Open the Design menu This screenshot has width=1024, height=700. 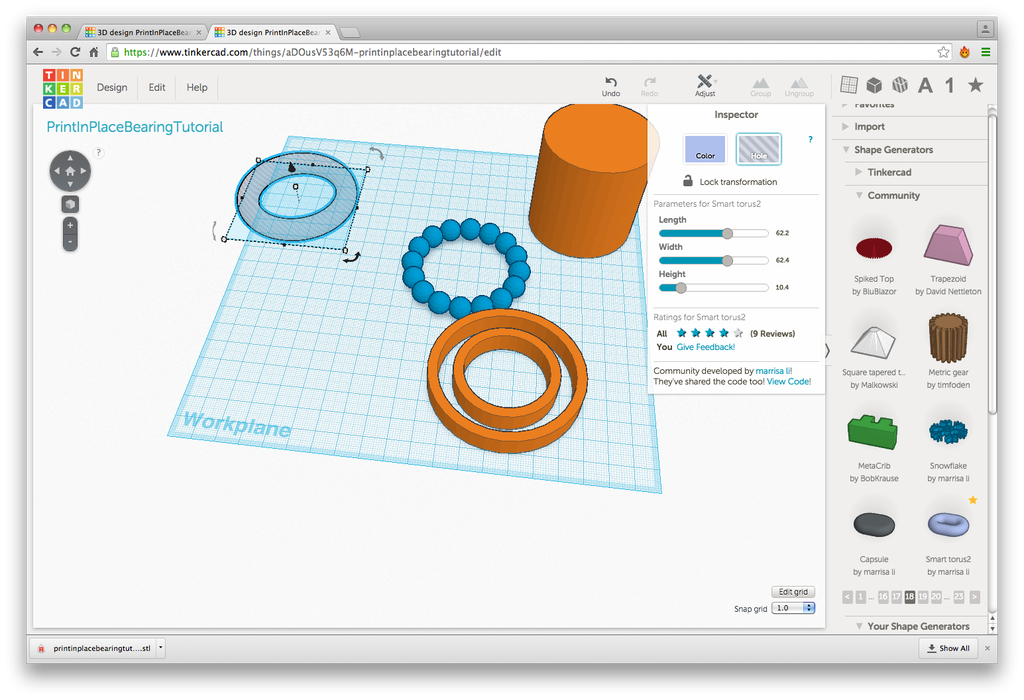pos(112,88)
